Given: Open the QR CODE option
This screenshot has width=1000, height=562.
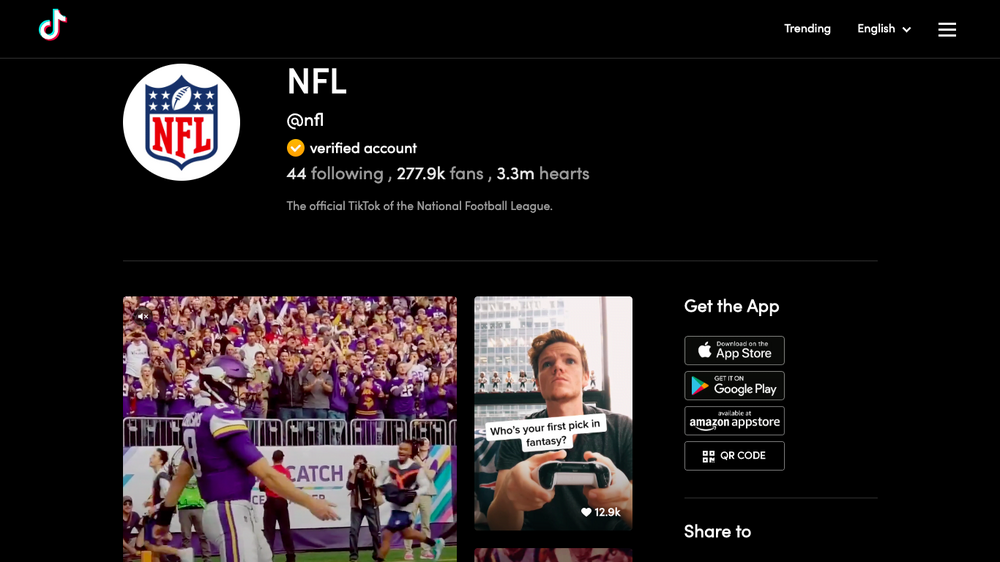Looking at the screenshot, I should pyautogui.click(x=734, y=456).
